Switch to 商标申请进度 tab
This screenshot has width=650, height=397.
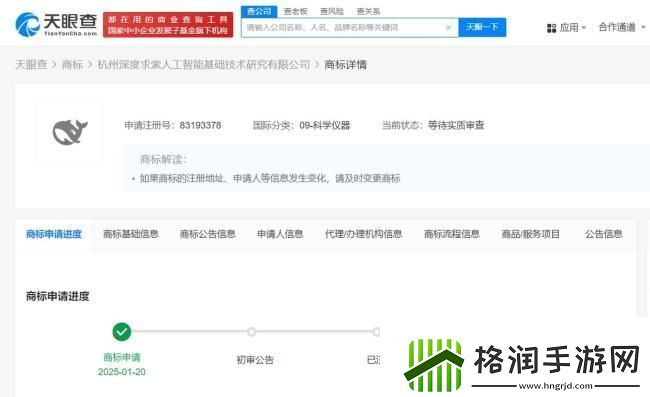point(54,234)
